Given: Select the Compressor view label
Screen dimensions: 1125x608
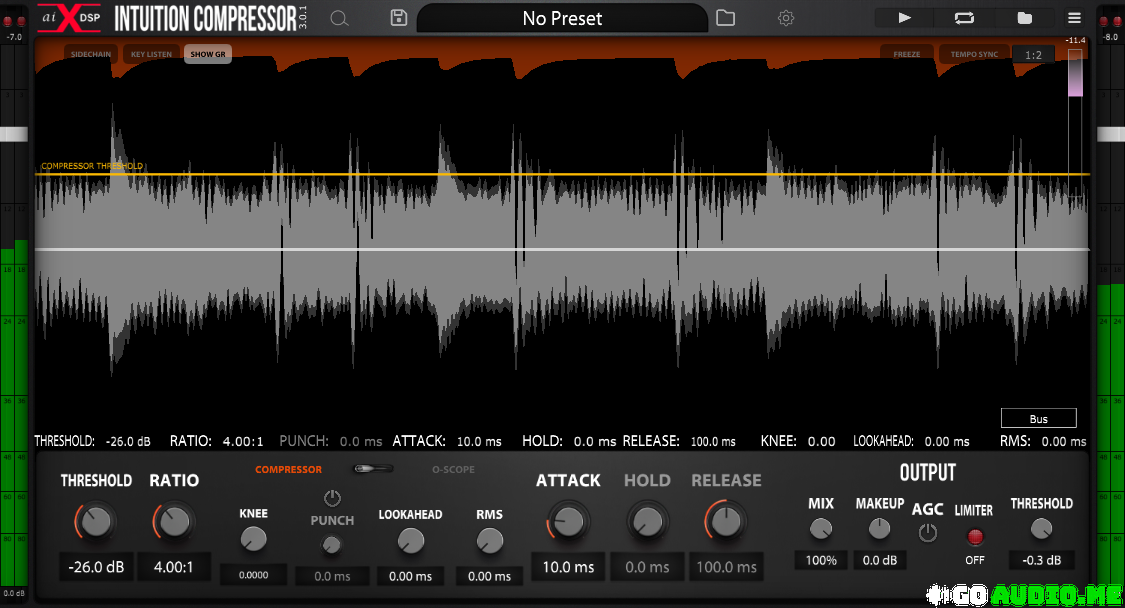Looking at the screenshot, I should (288, 469).
